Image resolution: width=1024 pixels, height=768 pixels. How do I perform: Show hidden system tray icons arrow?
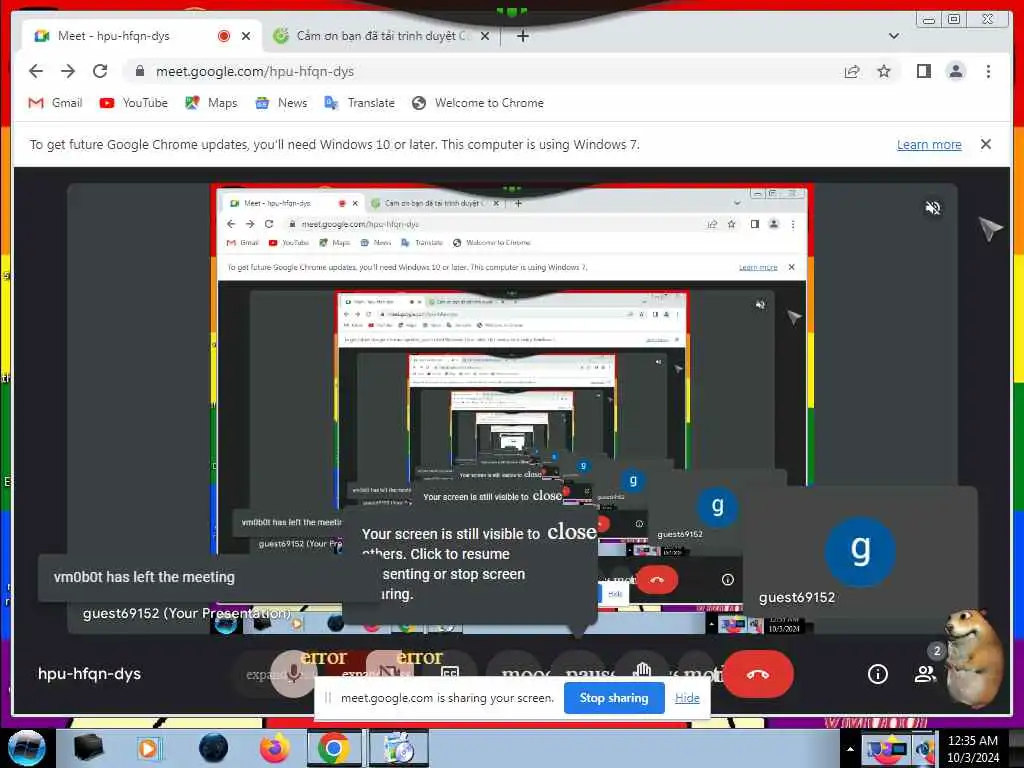click(x=850, y=749)
